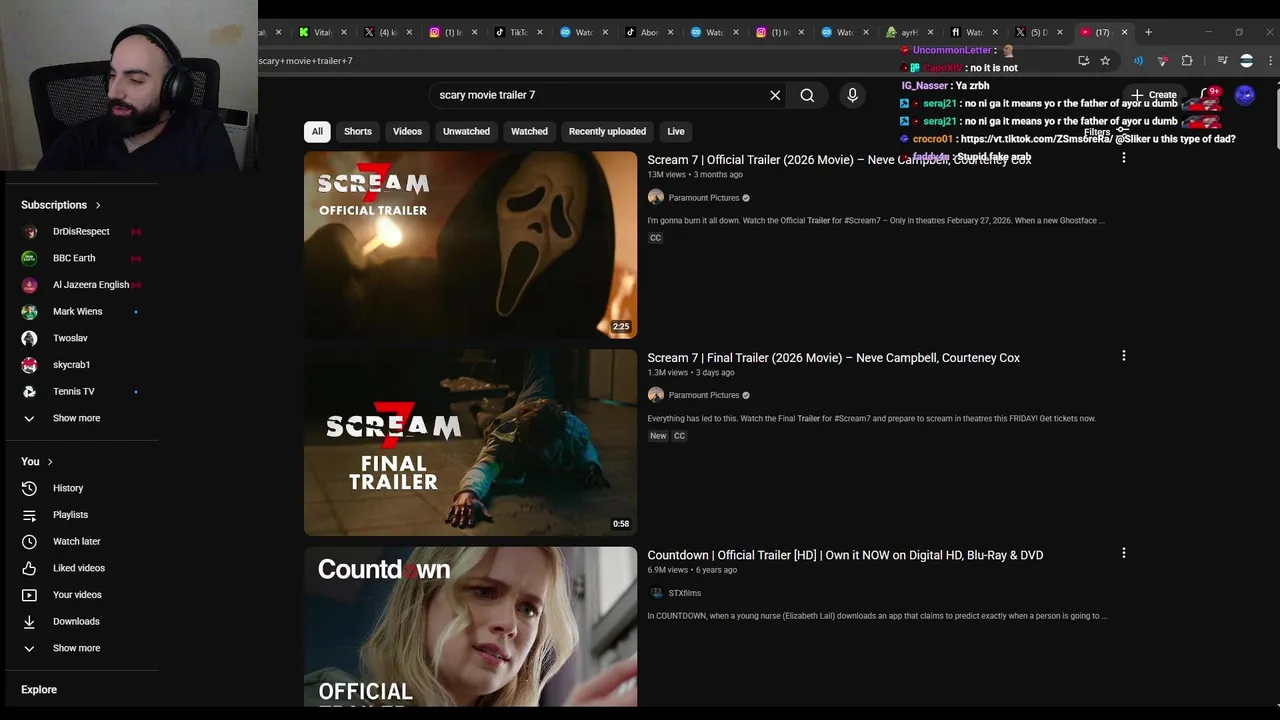Click install/cast icon in address bar

tap(1083, 61)
